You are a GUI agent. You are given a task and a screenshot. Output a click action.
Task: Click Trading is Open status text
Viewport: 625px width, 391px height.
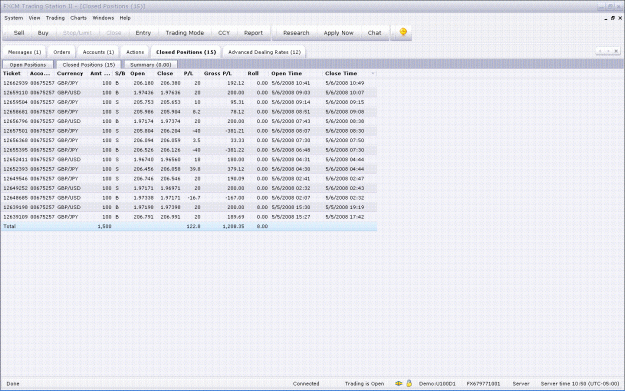pyautogui.click(x=364, y=384)
